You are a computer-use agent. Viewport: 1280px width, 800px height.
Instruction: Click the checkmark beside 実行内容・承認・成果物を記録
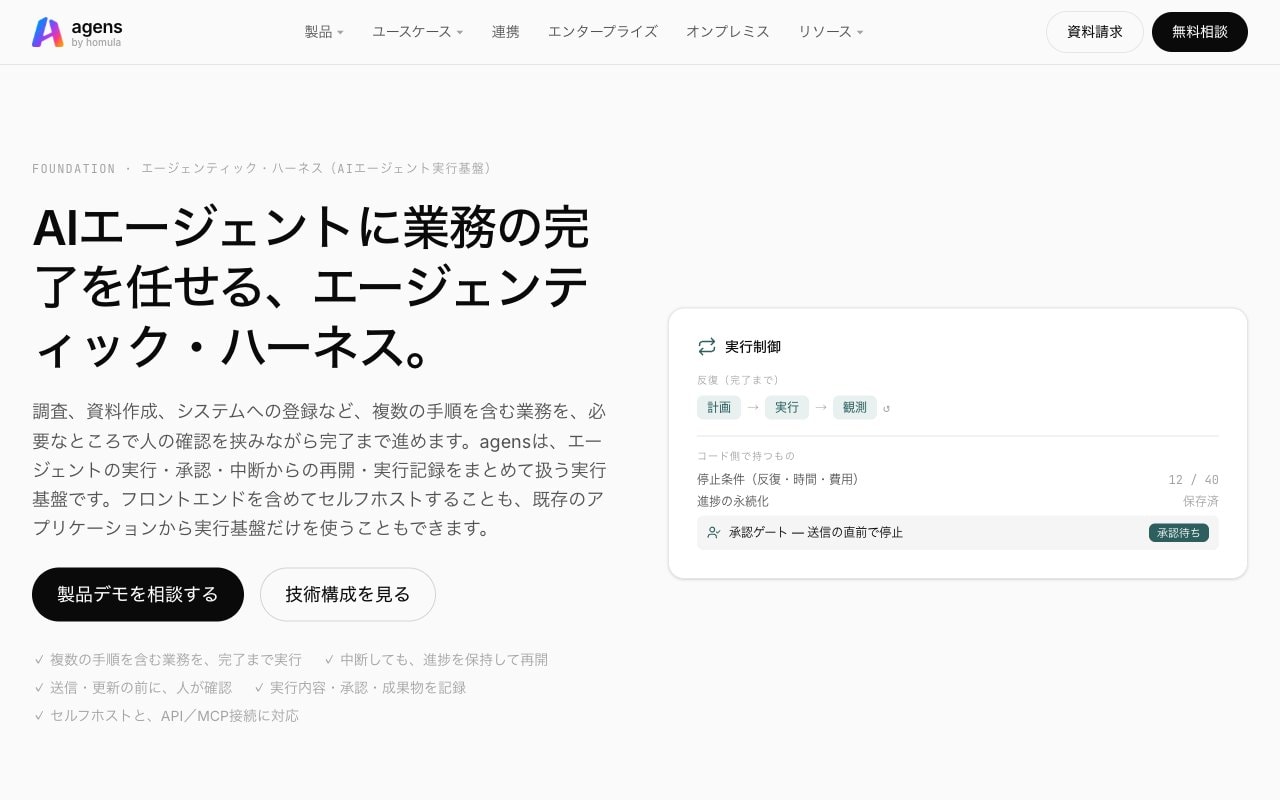(x=259, y=688)
